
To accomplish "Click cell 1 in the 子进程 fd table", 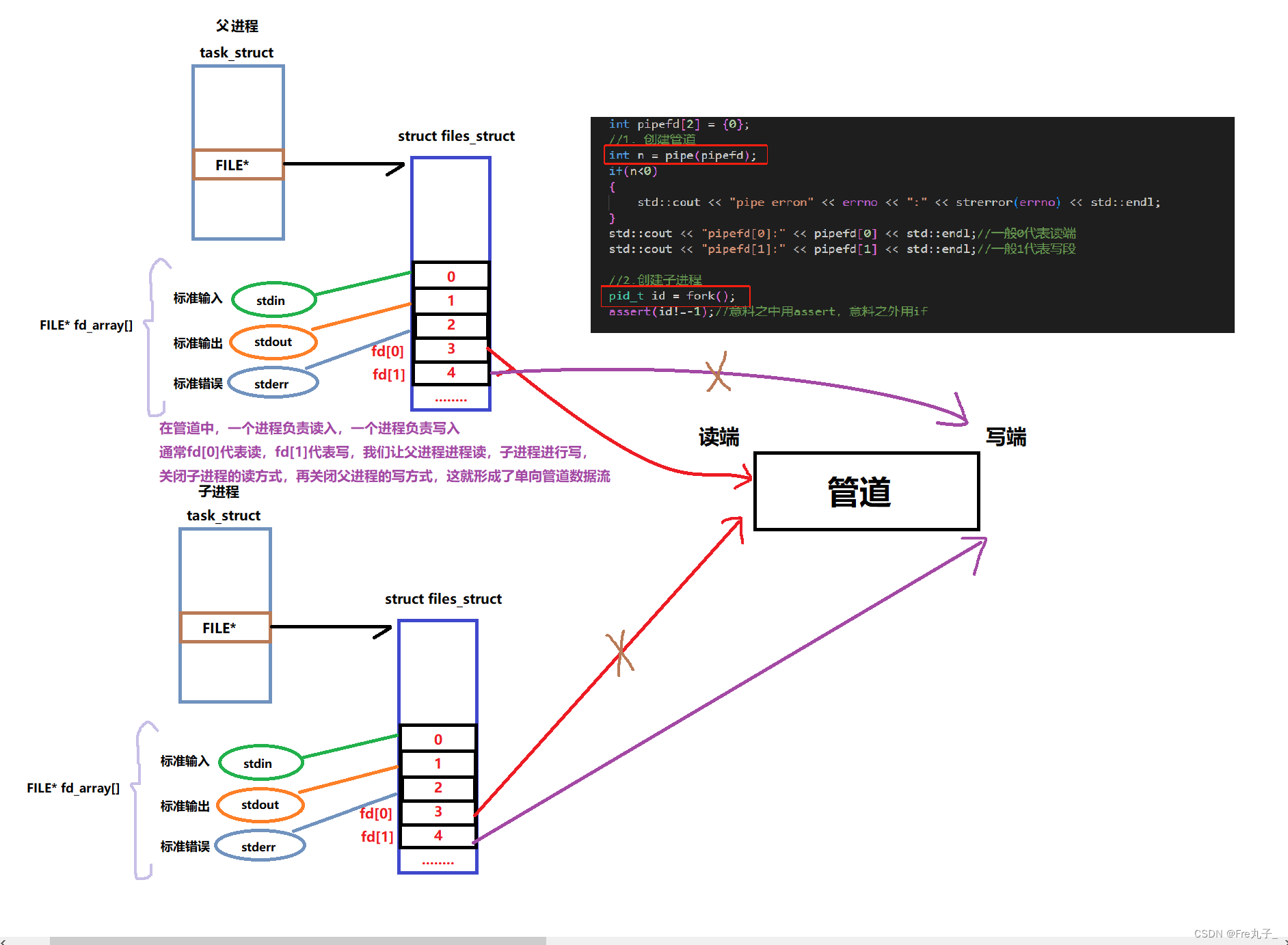I will [x=438, y=763].
